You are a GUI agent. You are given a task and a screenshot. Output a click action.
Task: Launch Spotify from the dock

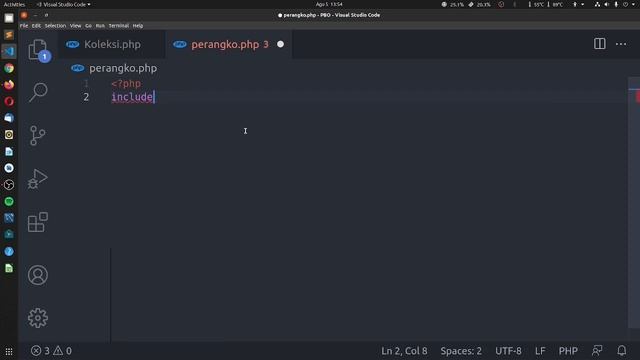tap(9, 201)
